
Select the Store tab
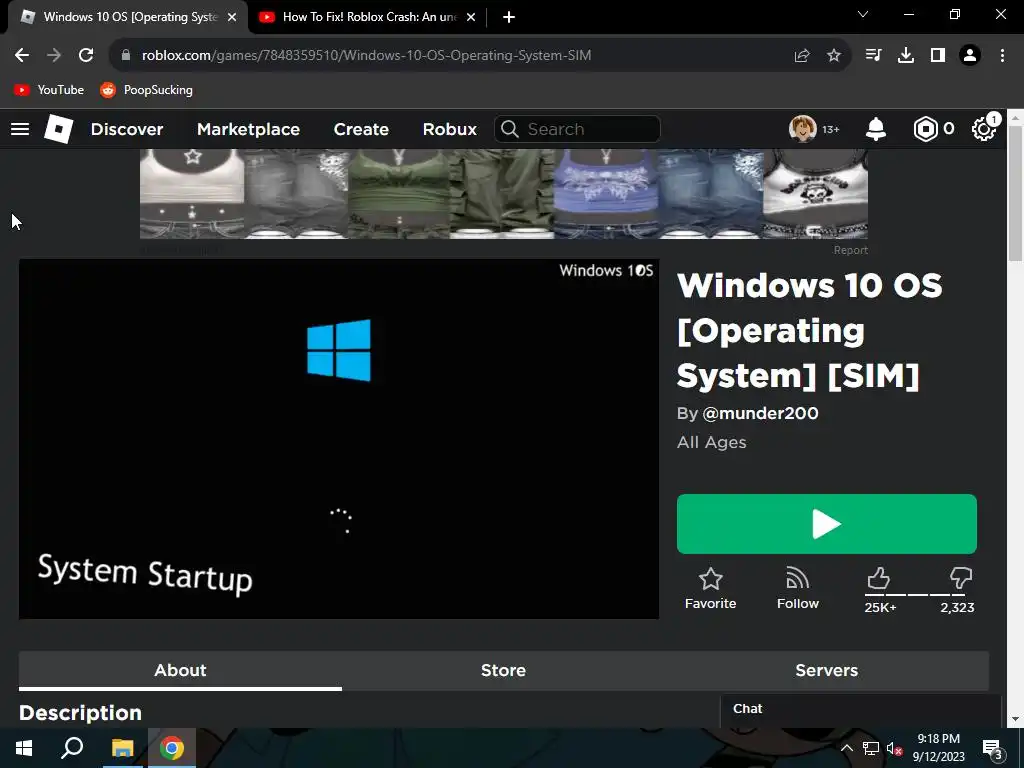[x=504, y=671]
